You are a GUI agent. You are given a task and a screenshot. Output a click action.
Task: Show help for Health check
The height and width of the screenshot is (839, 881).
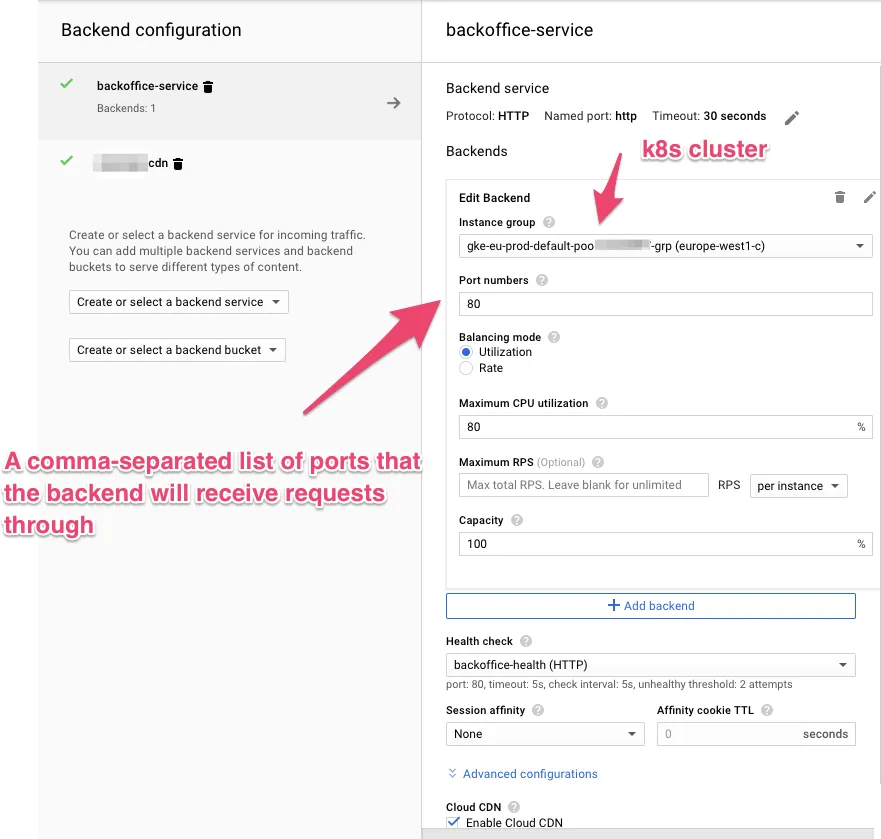(x=526, y=641)
